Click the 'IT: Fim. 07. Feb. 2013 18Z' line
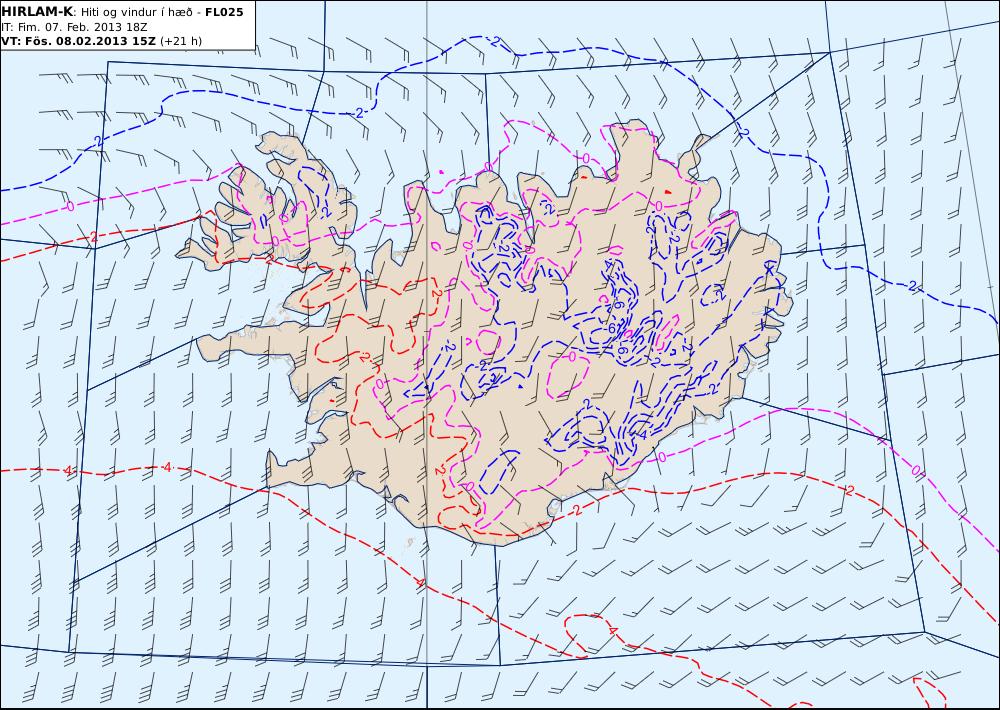The height and width of the screenshot is (710, 1000). pos(74,27)
